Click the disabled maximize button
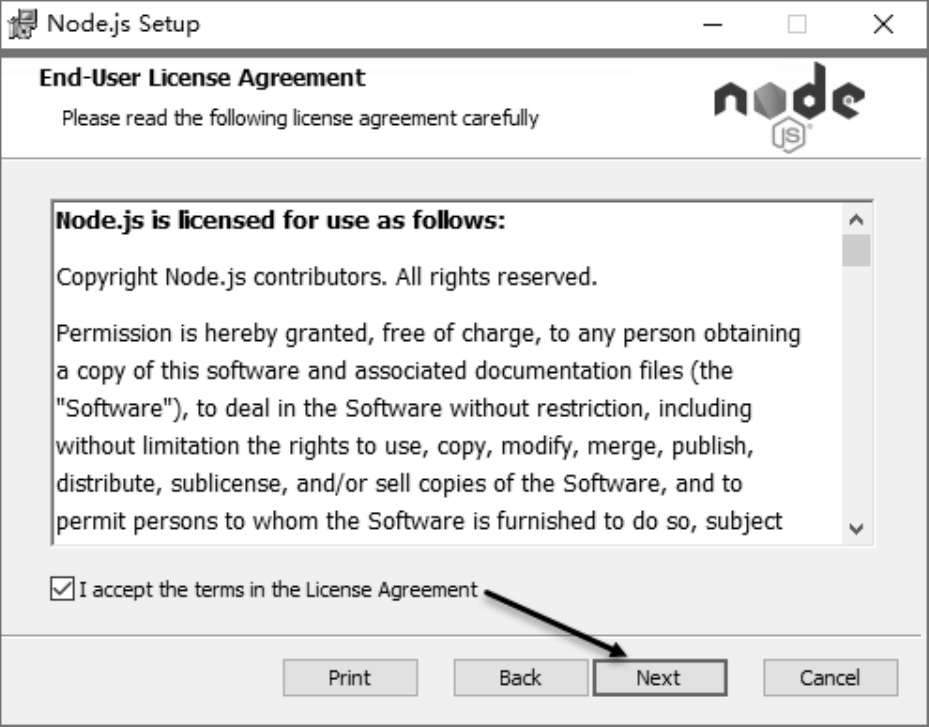 797,24
